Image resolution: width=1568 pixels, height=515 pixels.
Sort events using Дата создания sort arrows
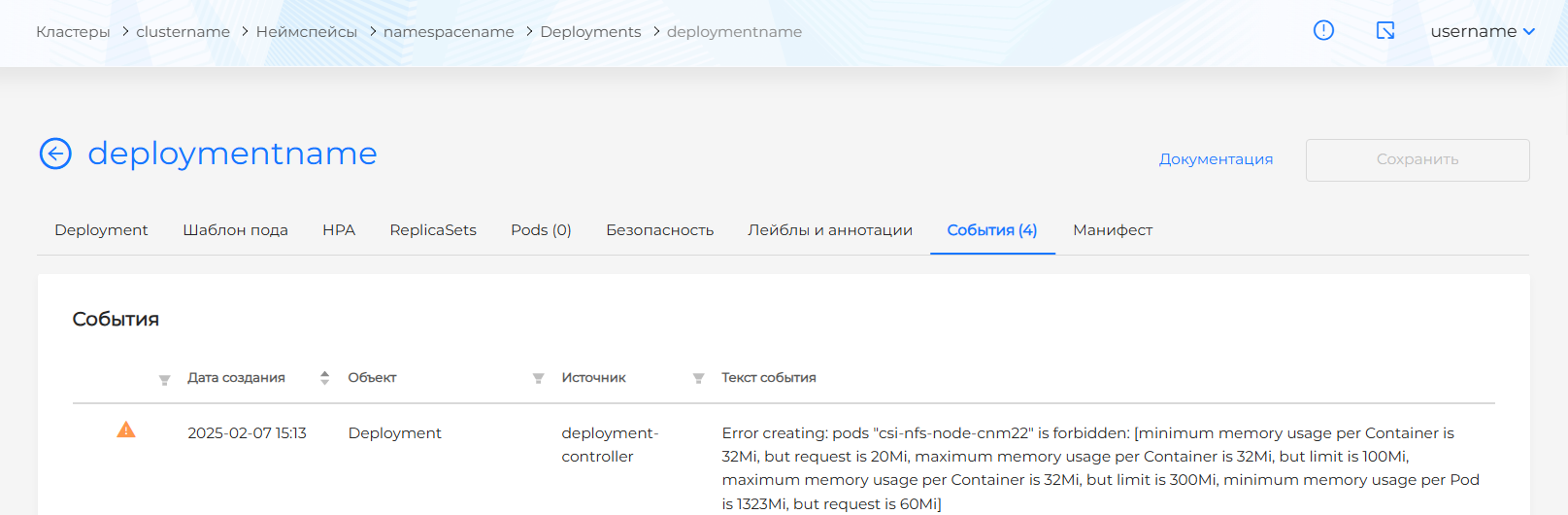point(324,378)
